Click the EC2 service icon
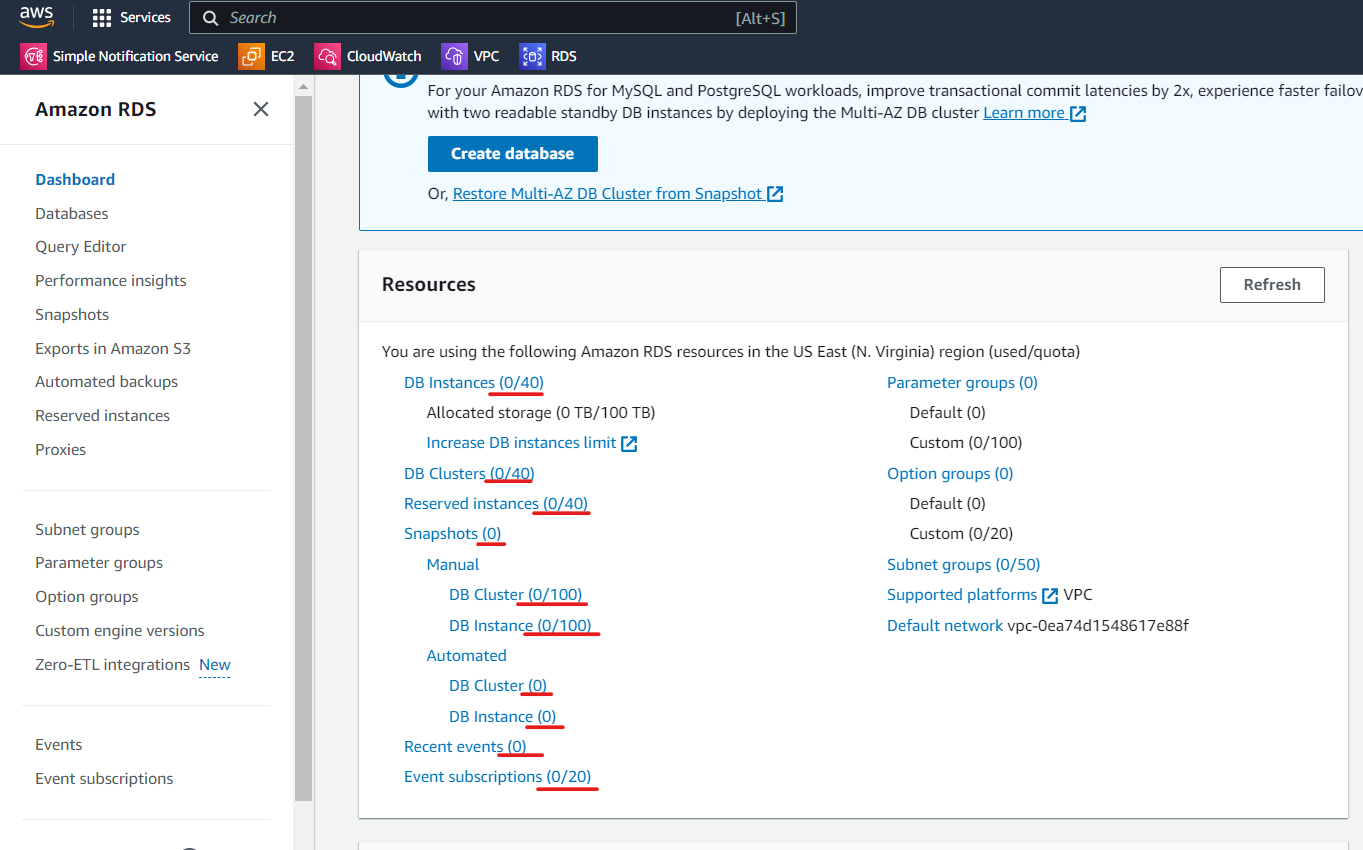The image size is (1363, 850). (x=251, y=56)
